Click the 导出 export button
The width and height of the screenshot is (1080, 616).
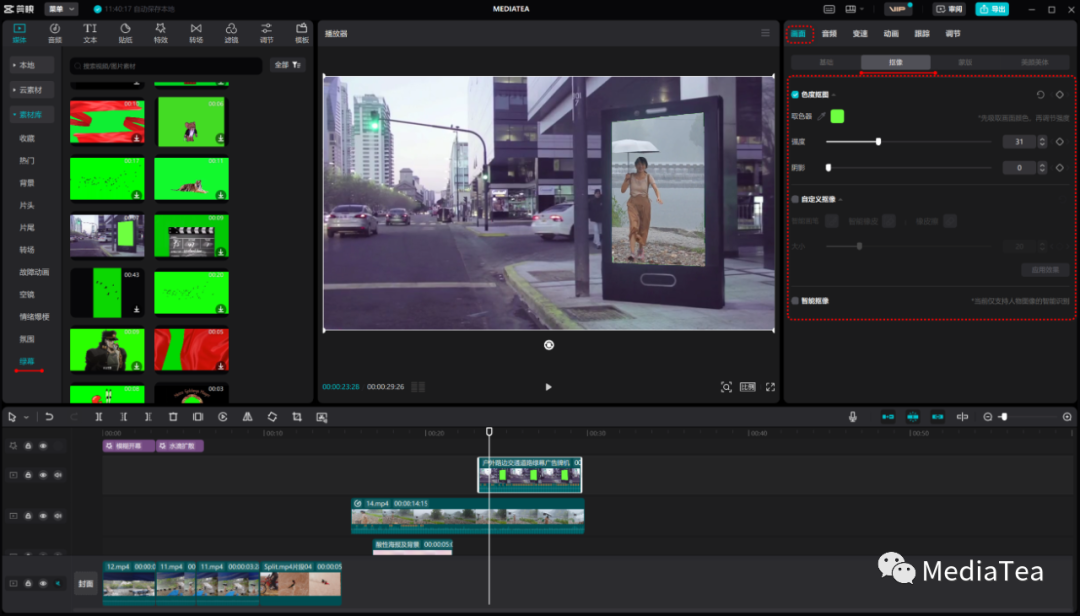pyautogui.click(x=992, y=9)
